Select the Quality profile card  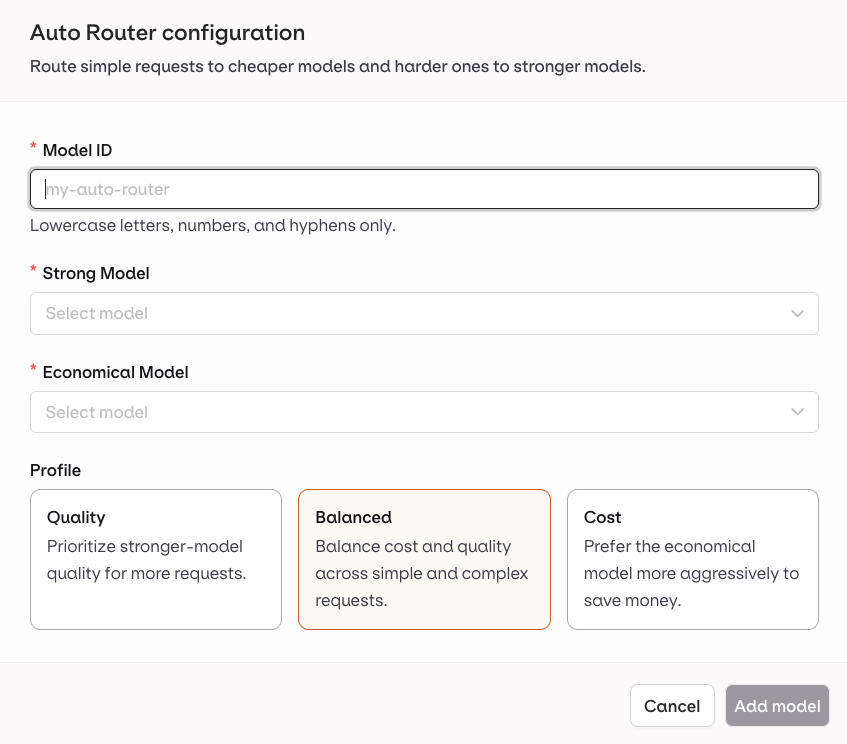coord(155,558)
